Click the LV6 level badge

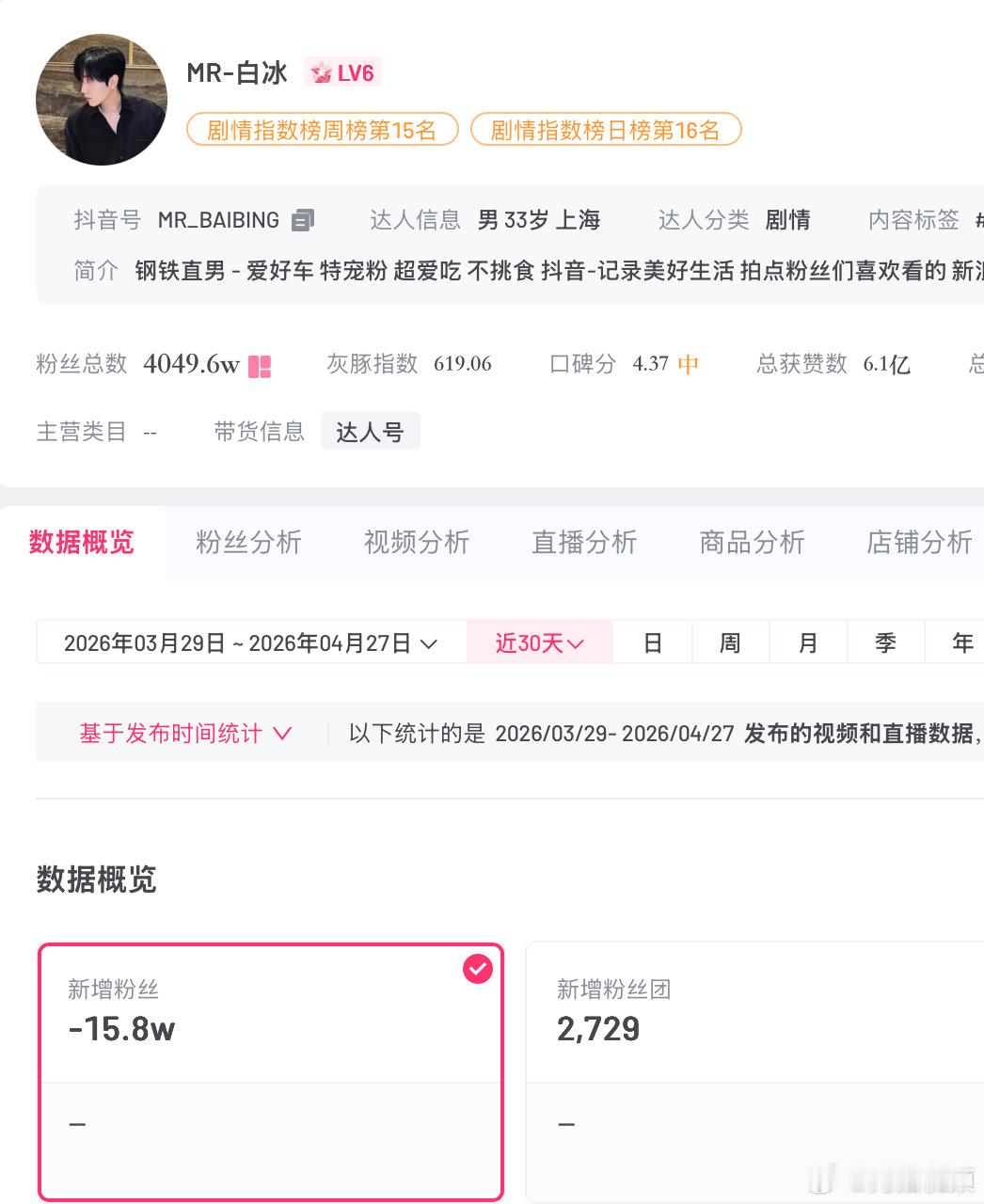click(x=342, y=71)
